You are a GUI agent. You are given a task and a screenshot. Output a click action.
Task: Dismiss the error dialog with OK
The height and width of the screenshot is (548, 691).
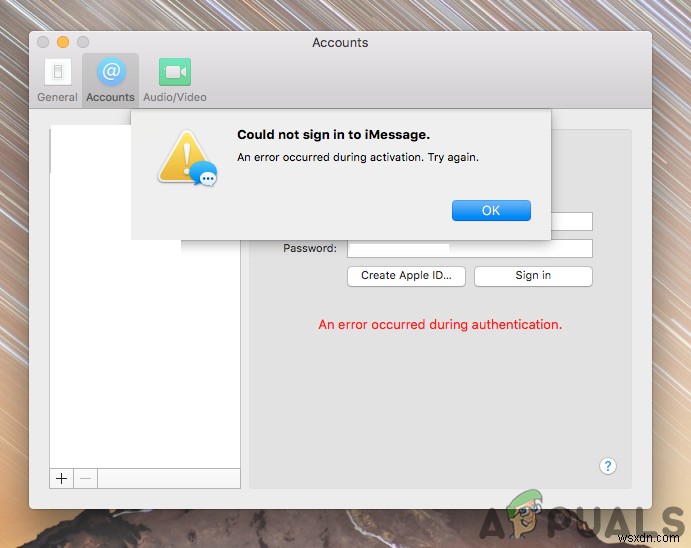(x=491, y=211)
